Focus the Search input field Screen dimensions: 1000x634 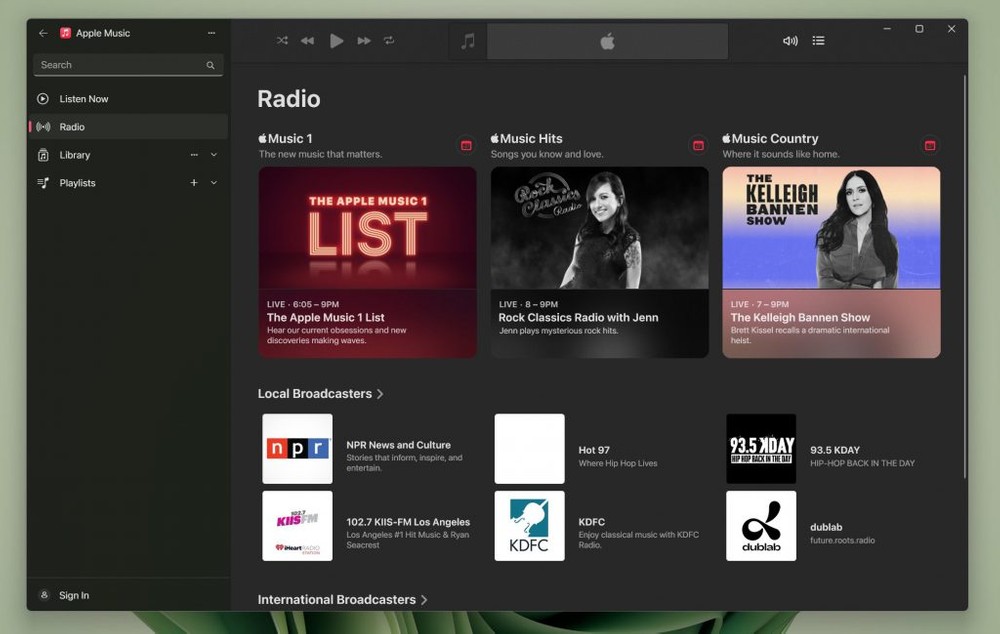coord(128,65)
